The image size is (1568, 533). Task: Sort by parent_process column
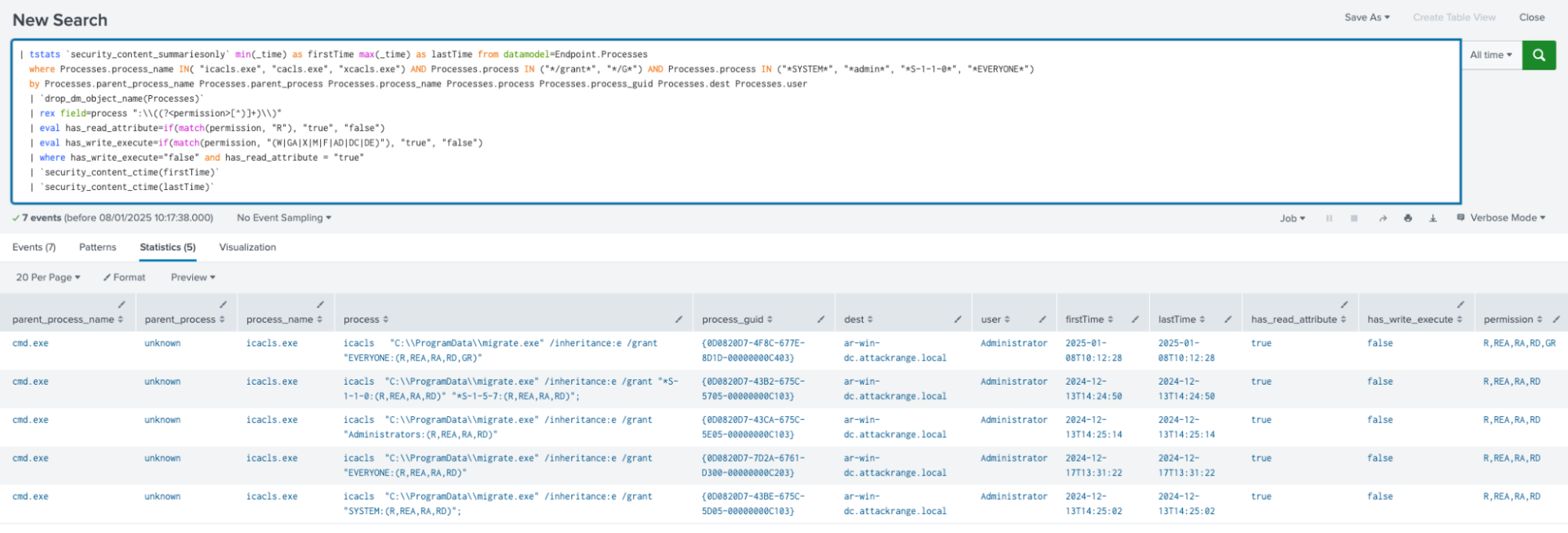(x=185, y=319)
